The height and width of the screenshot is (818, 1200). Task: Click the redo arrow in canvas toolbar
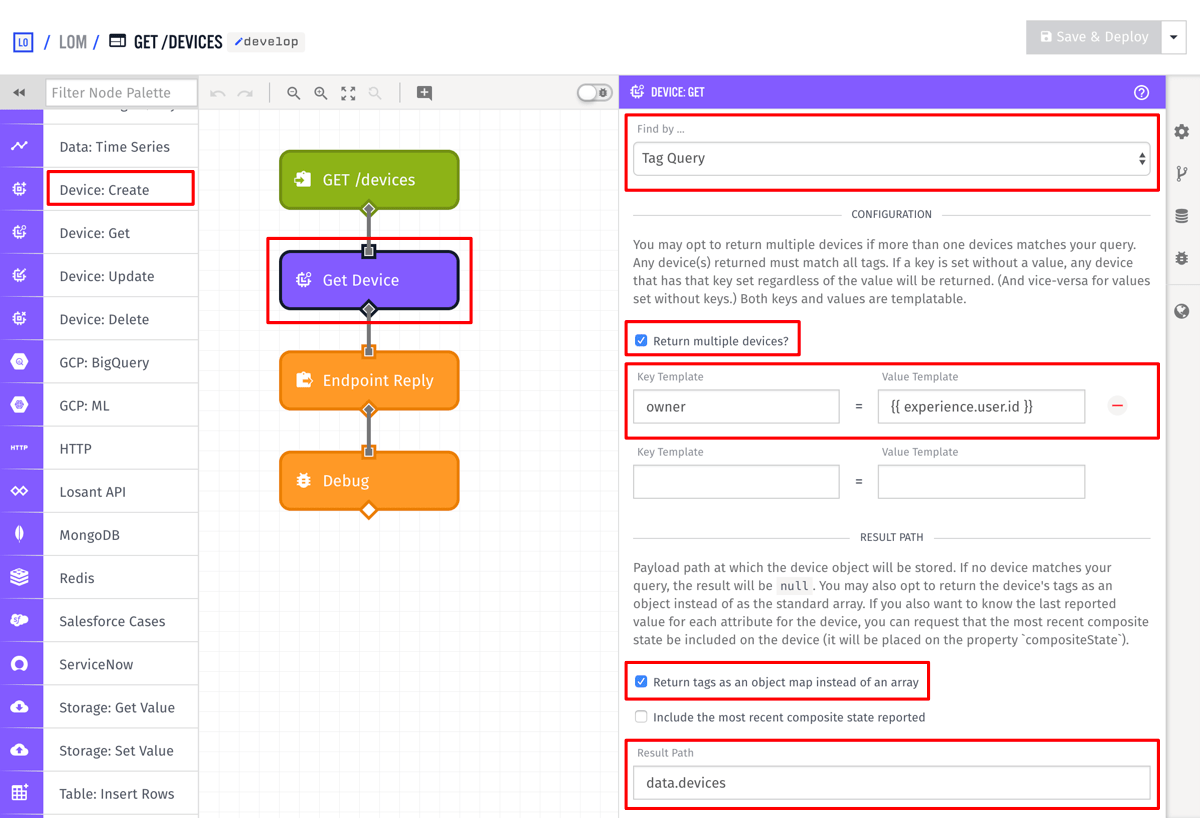coord(246,93)
